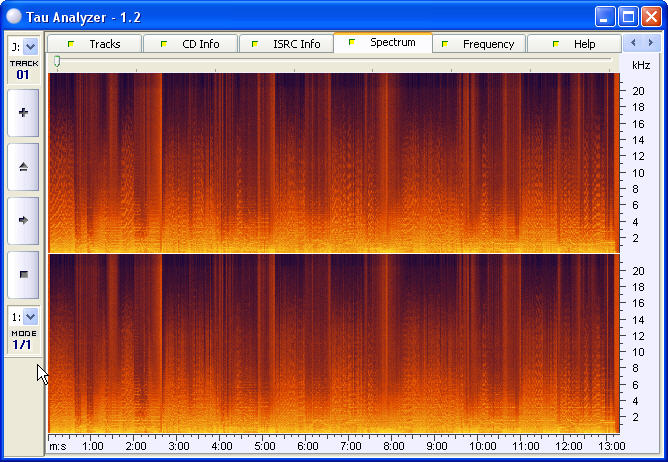Click the spectrum position slider handle

tap(57, 62)
